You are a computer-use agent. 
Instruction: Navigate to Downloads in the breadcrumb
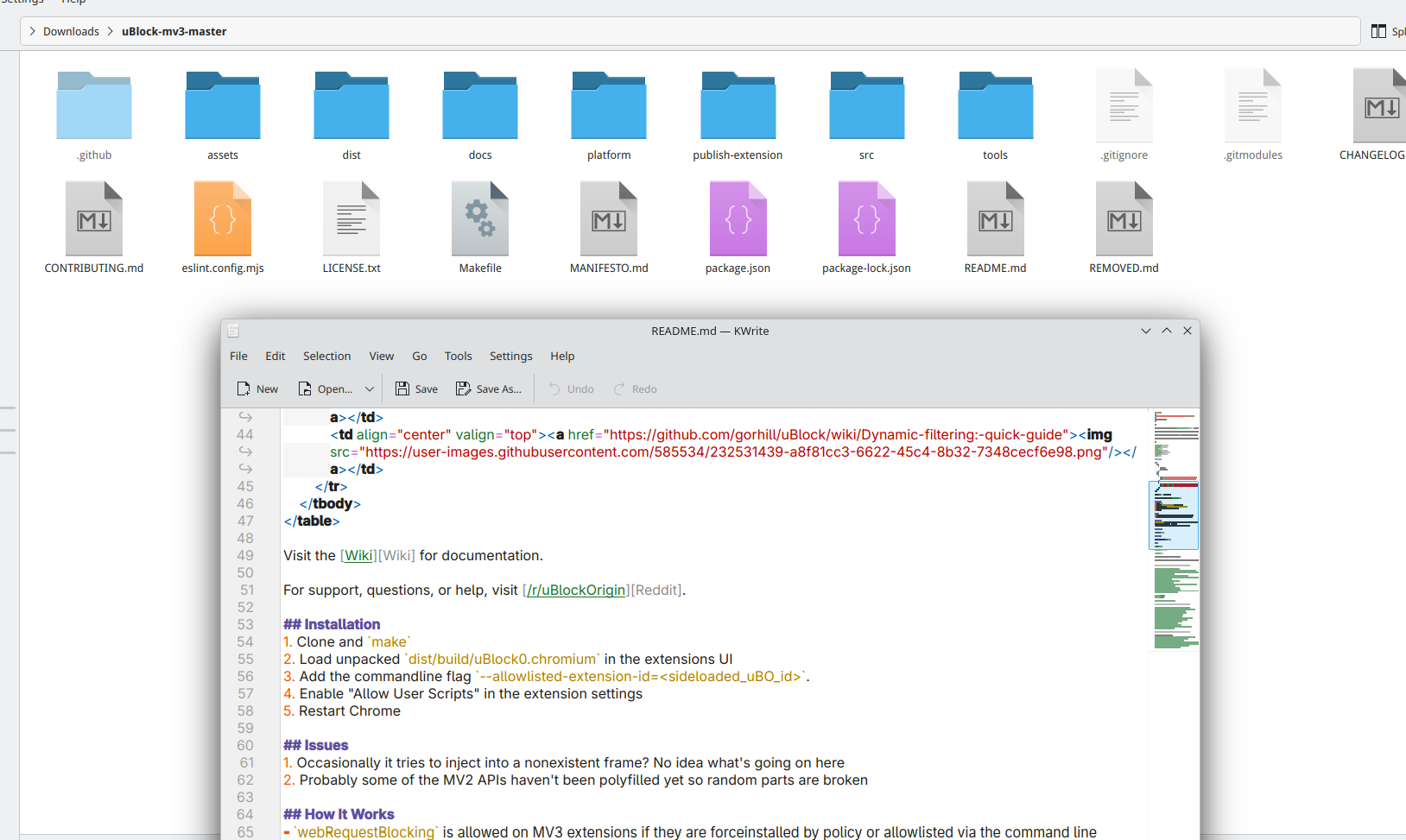71,31
